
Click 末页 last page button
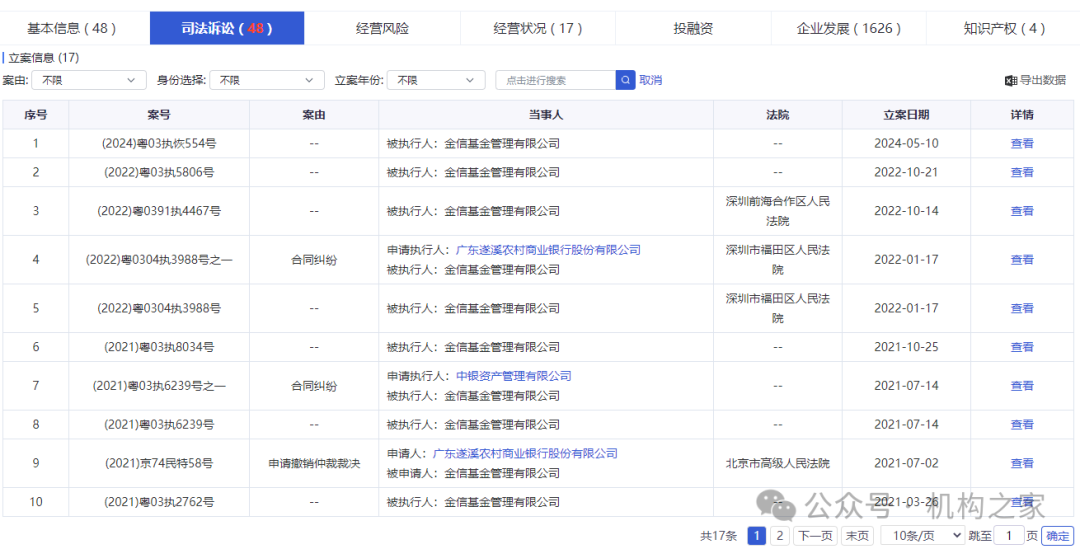(x=857, y=535)
